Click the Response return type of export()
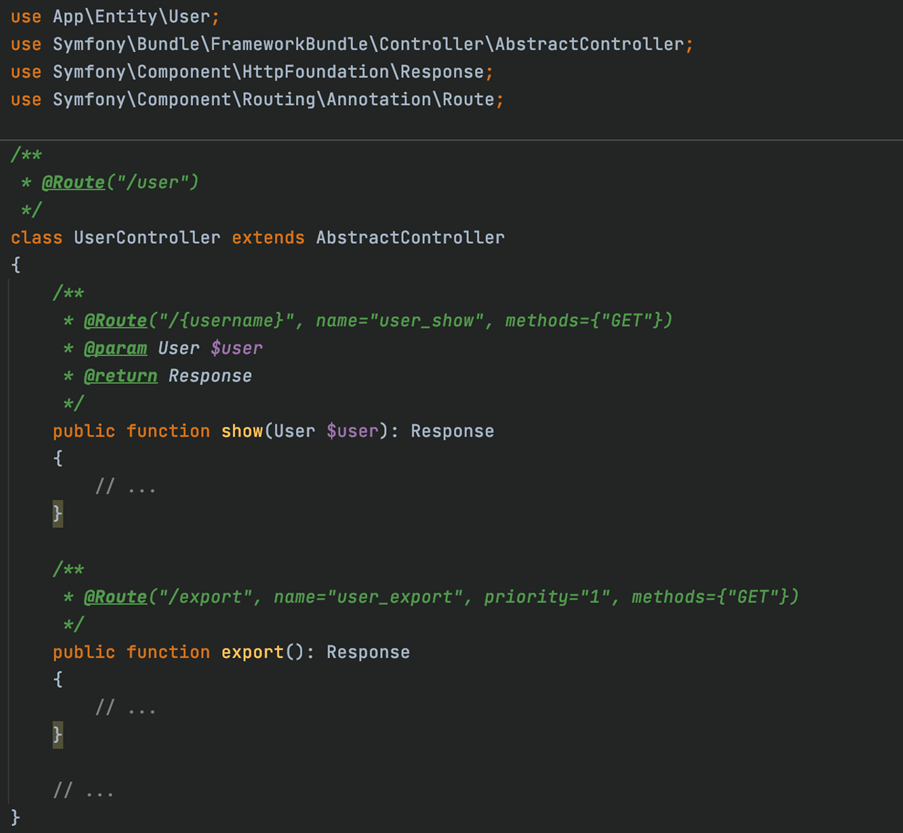 click(368, 653)
